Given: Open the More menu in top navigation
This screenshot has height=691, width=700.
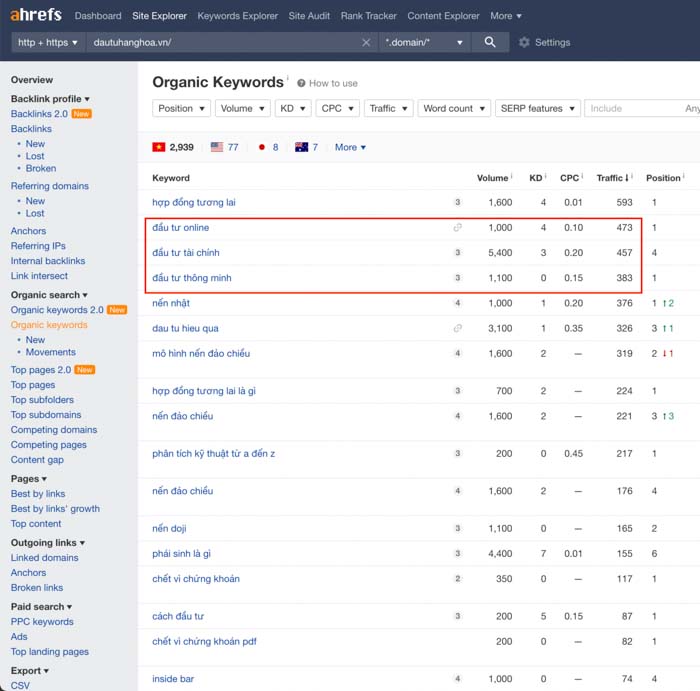Looking at the screenshot, I should [506, 16].
